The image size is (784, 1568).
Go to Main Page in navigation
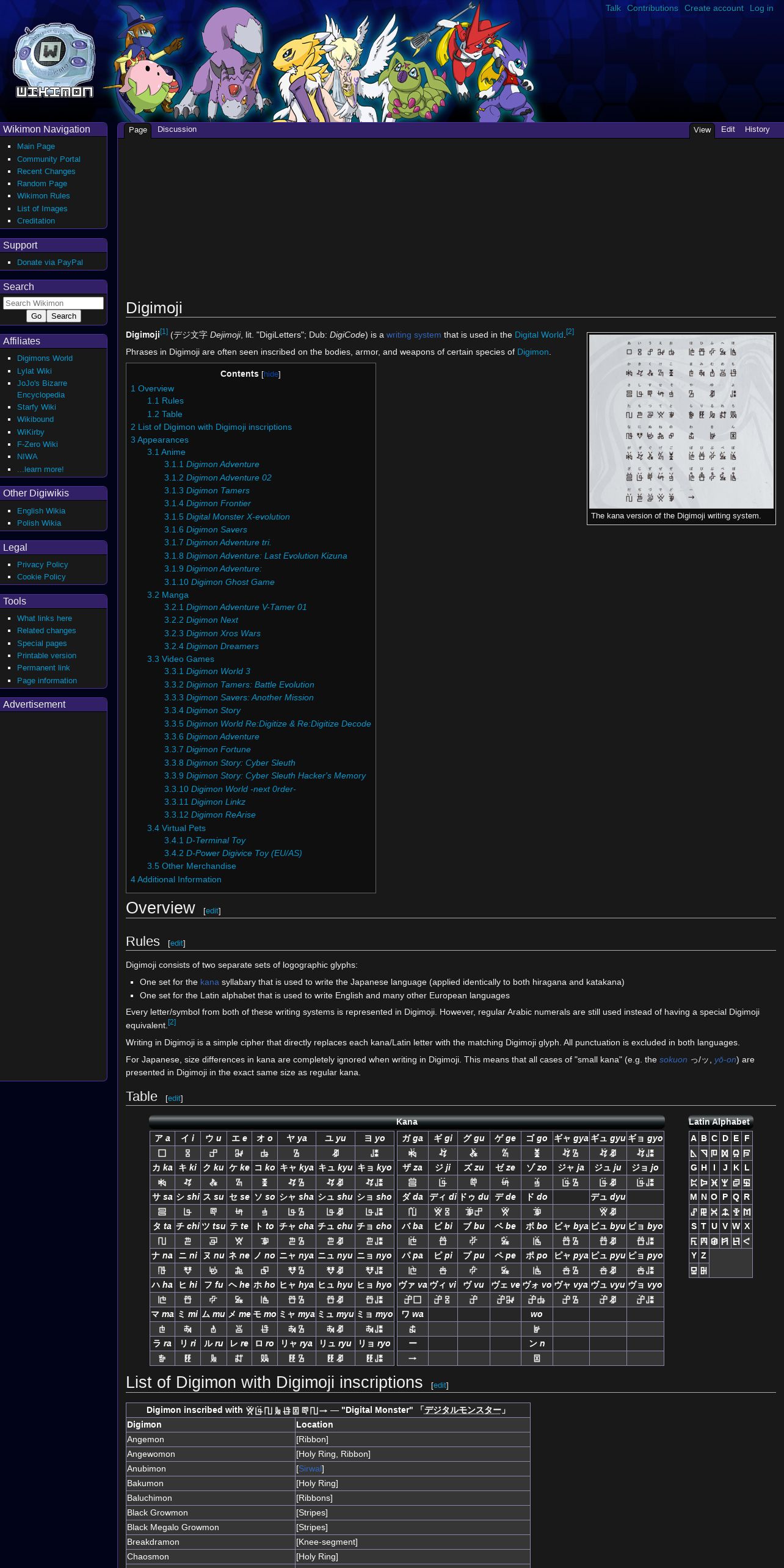pyautogui.click(x=36, y=147)
